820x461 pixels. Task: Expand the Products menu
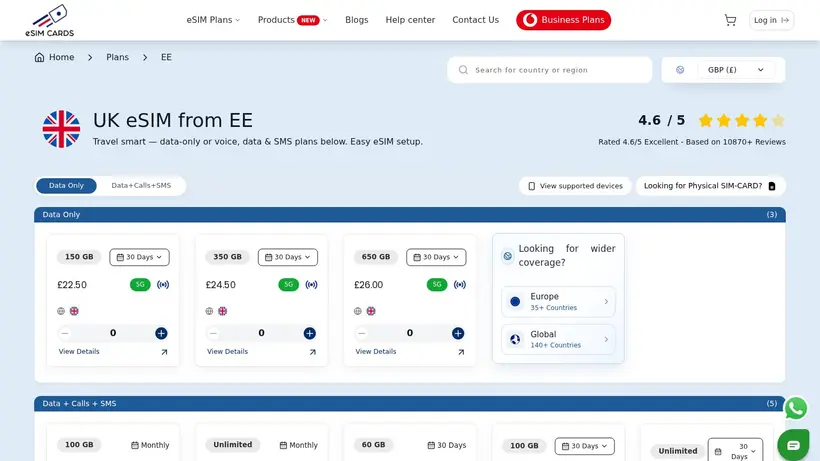point(293,20)
